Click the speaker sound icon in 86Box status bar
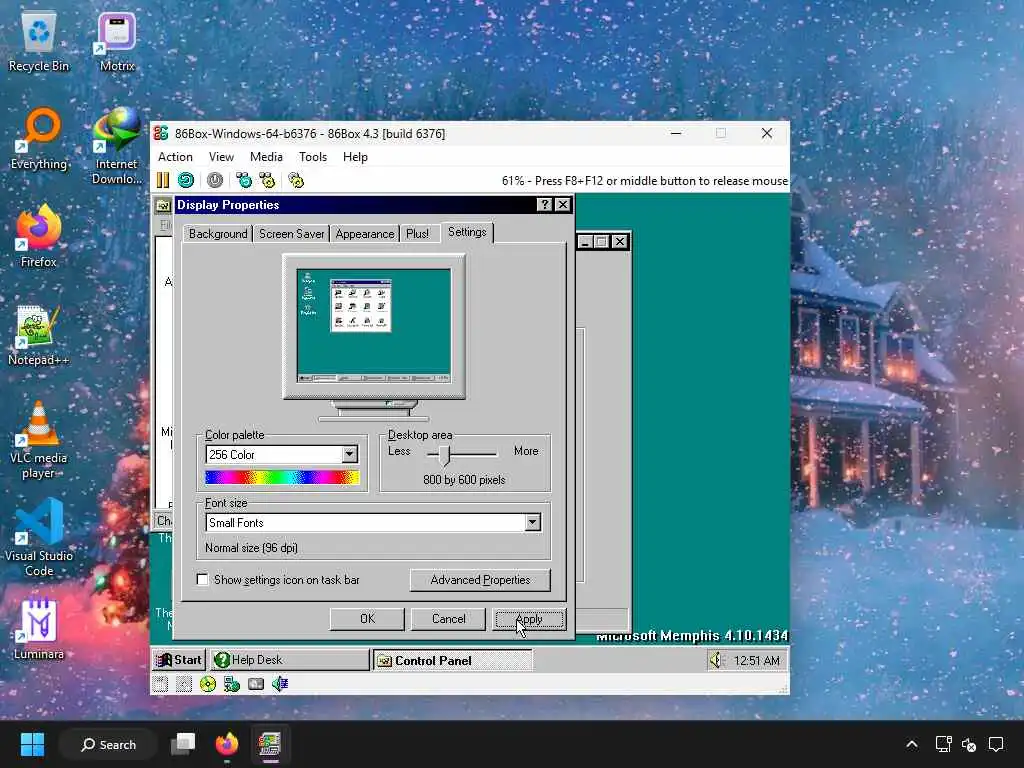Image resolution: width=1024 pixels, height=768 pixels. pos(280,684)
